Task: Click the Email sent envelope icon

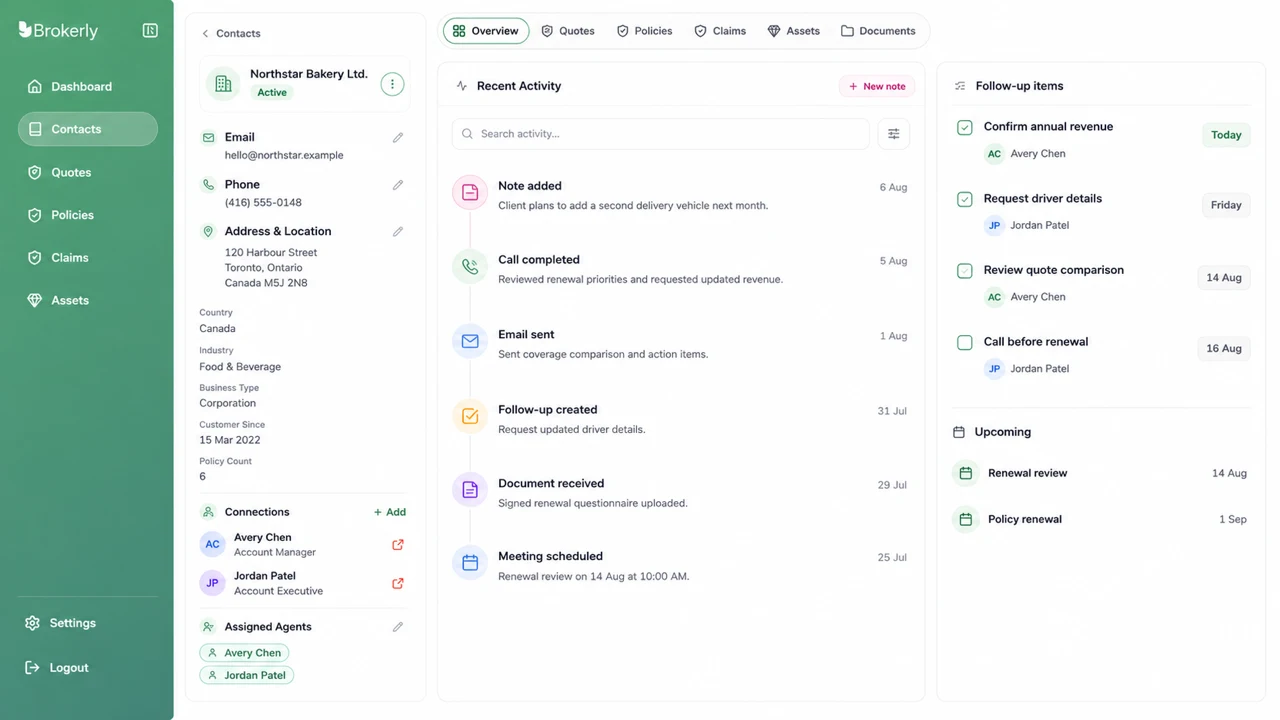Action: pyautogui.click(x=470, y=341)
